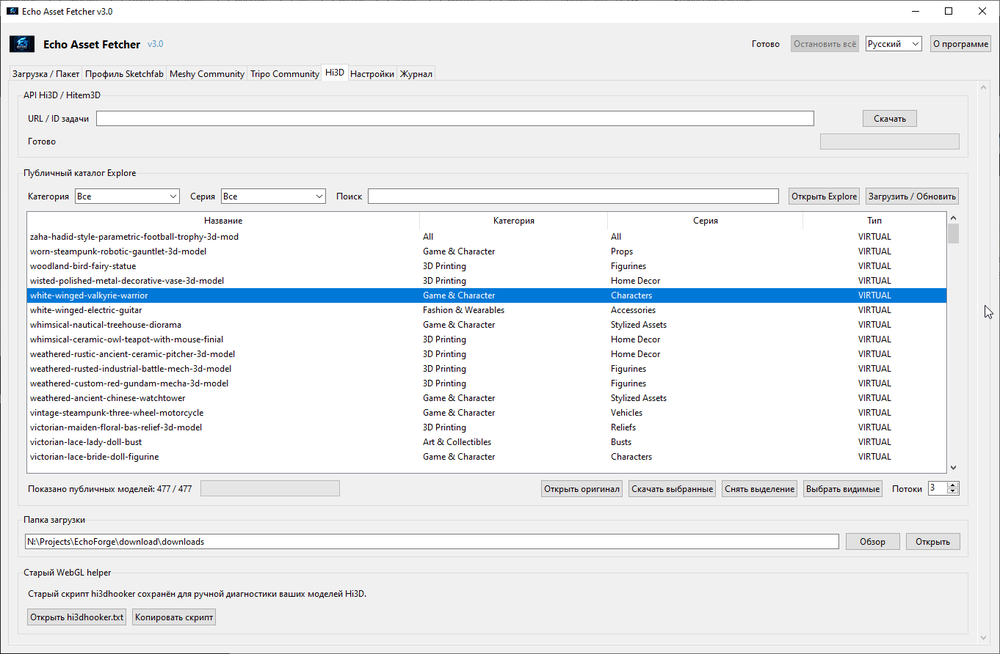The image size is (1000, 654).
Task: Switch to the Журнал tab
Action: [416, 74]
